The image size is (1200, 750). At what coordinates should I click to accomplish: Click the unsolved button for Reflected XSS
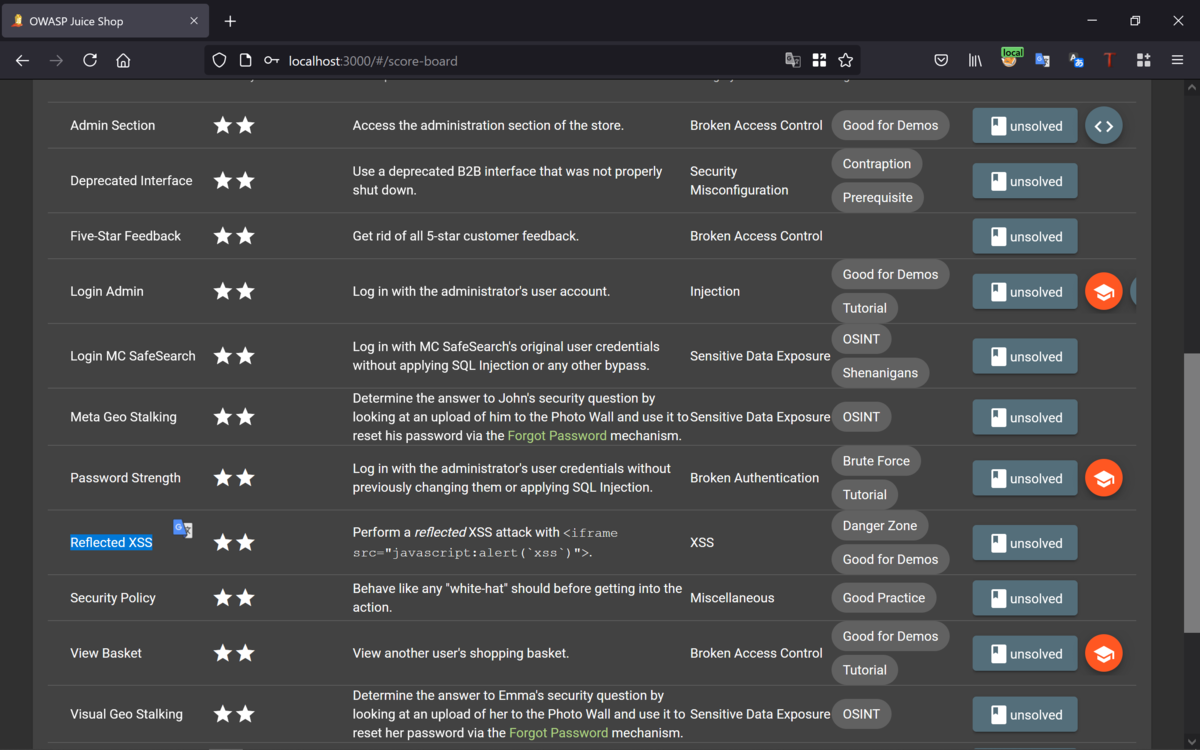coord(1025,543)
